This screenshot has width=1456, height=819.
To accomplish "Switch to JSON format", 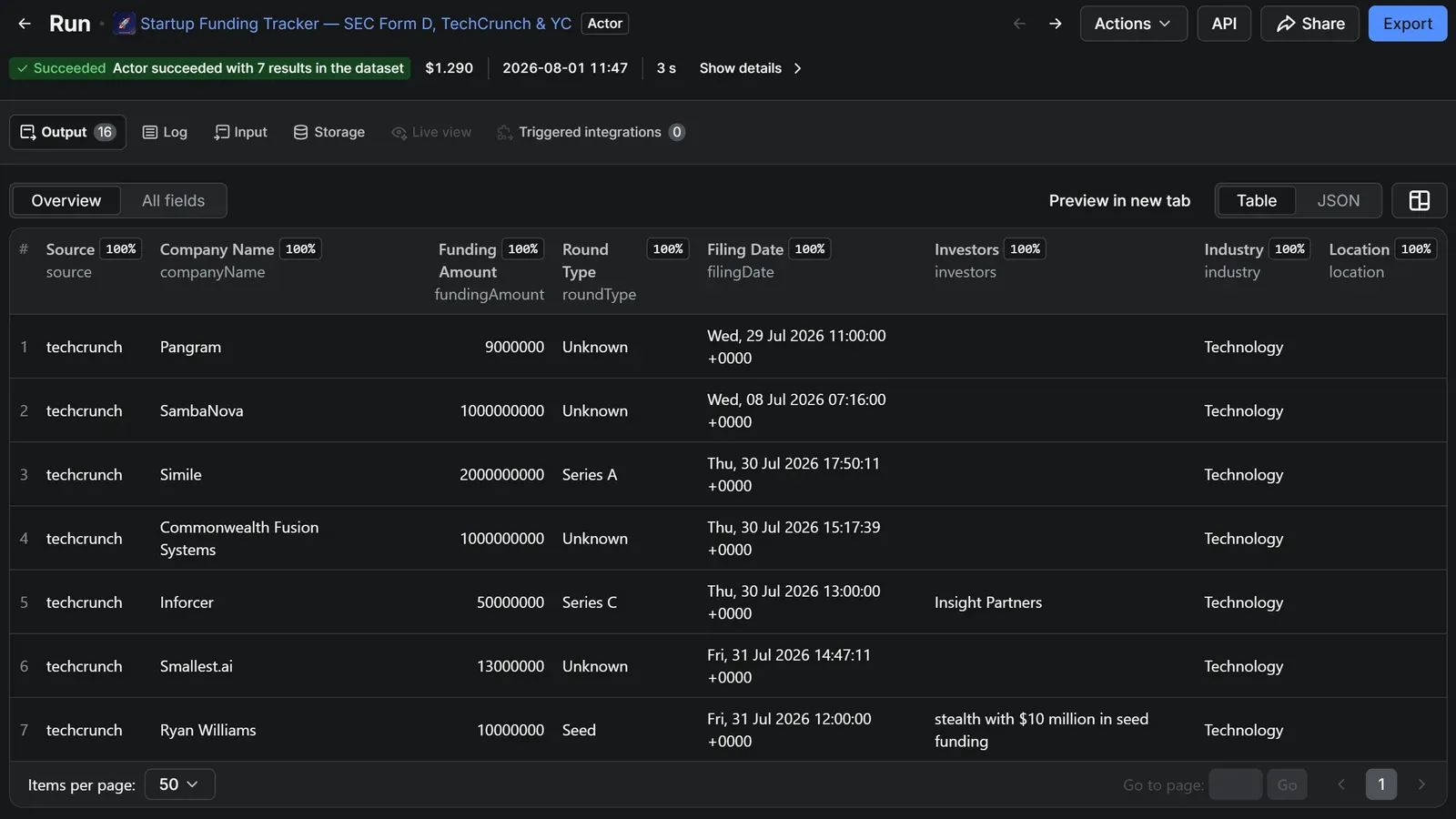I will coord(1338,200).
